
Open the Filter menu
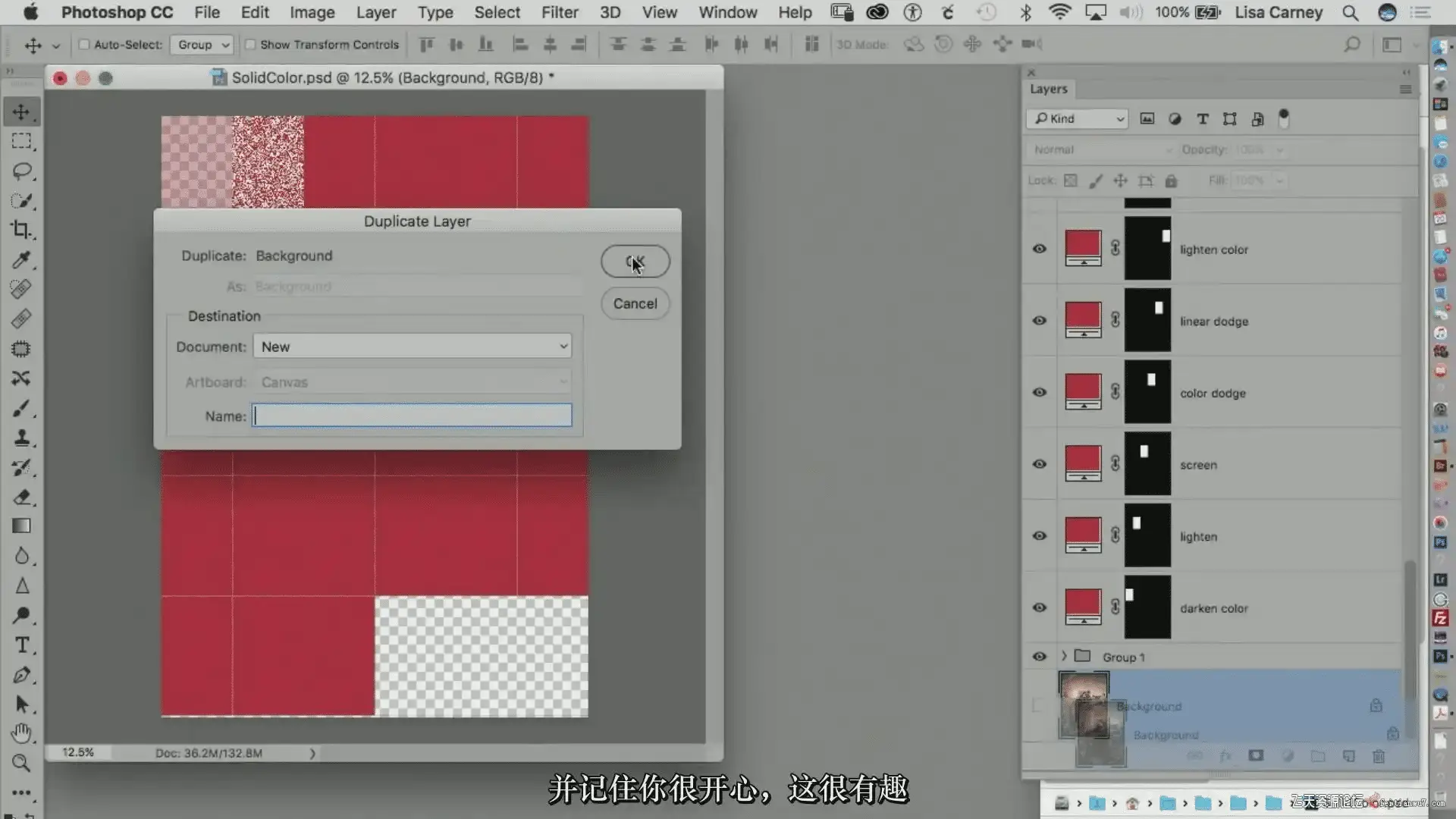pyautogui.click(x=559, y=12)
